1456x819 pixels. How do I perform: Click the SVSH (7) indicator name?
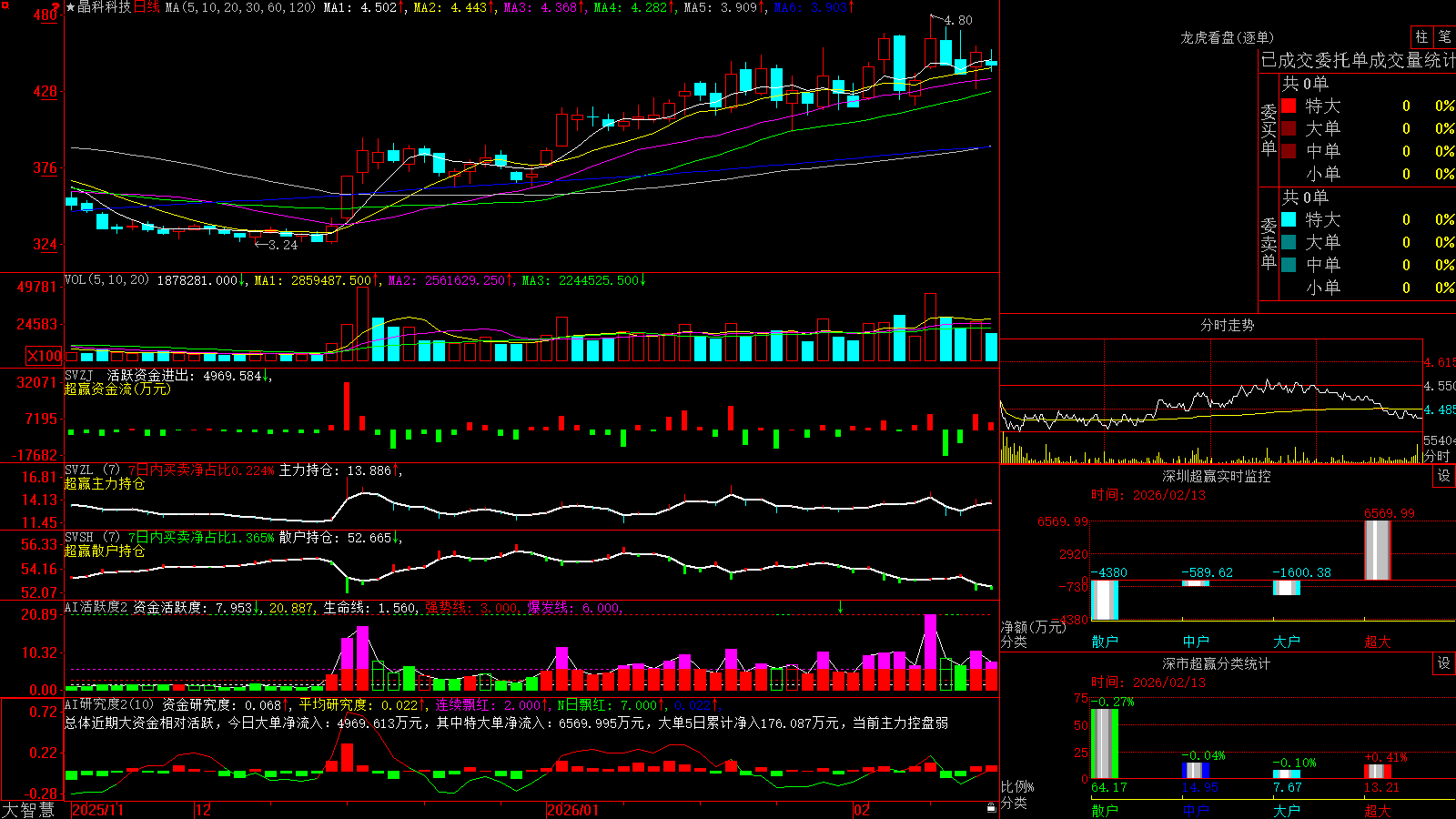click(92, 538)
